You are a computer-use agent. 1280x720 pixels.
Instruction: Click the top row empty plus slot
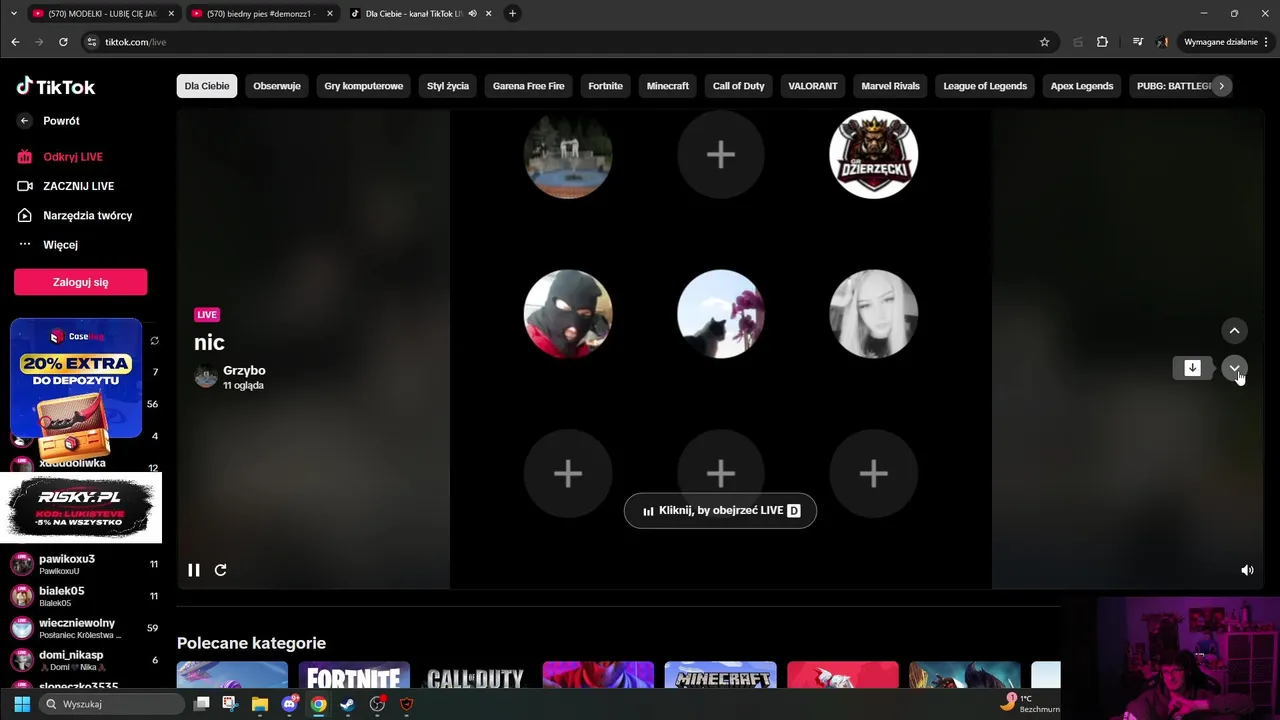pyautogui.click(x=721, y=154)
